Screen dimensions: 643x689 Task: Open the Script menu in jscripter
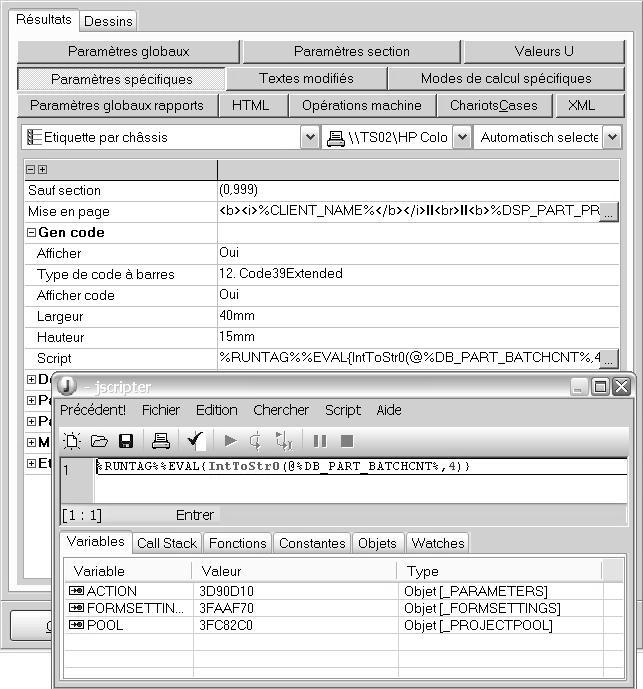point(343,410)
